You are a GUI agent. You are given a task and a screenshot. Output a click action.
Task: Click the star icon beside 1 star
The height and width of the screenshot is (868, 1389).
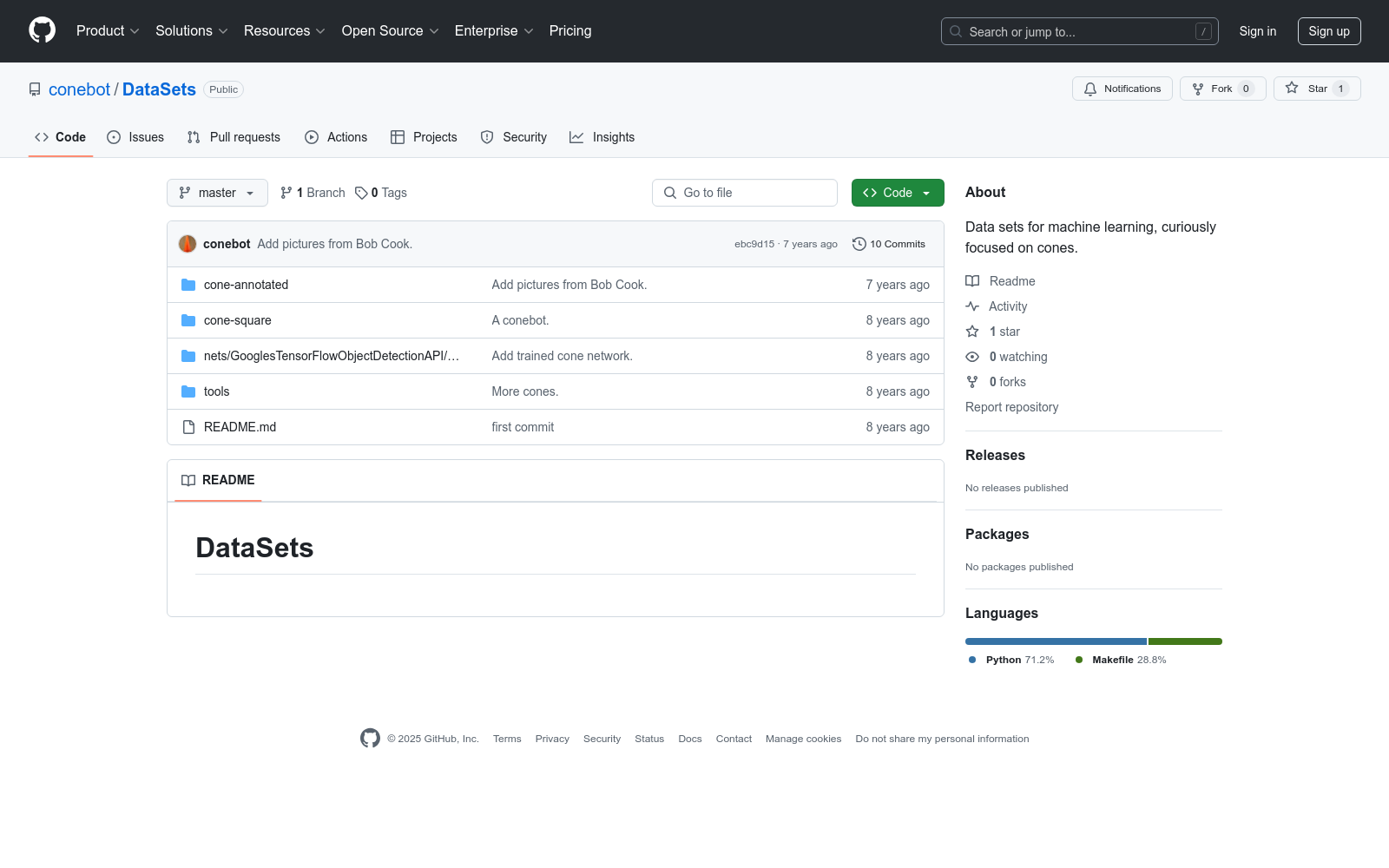[972, 332]
